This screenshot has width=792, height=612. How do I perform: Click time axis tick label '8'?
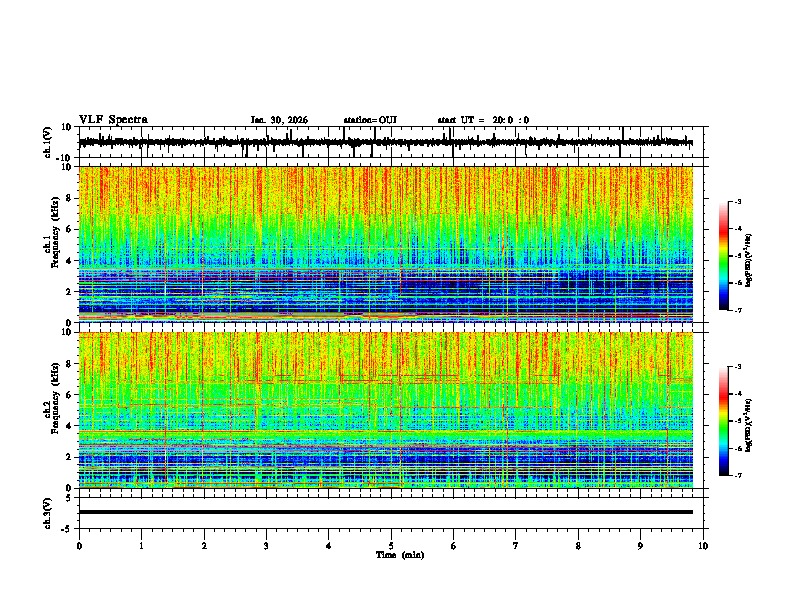tap(578, 546)
